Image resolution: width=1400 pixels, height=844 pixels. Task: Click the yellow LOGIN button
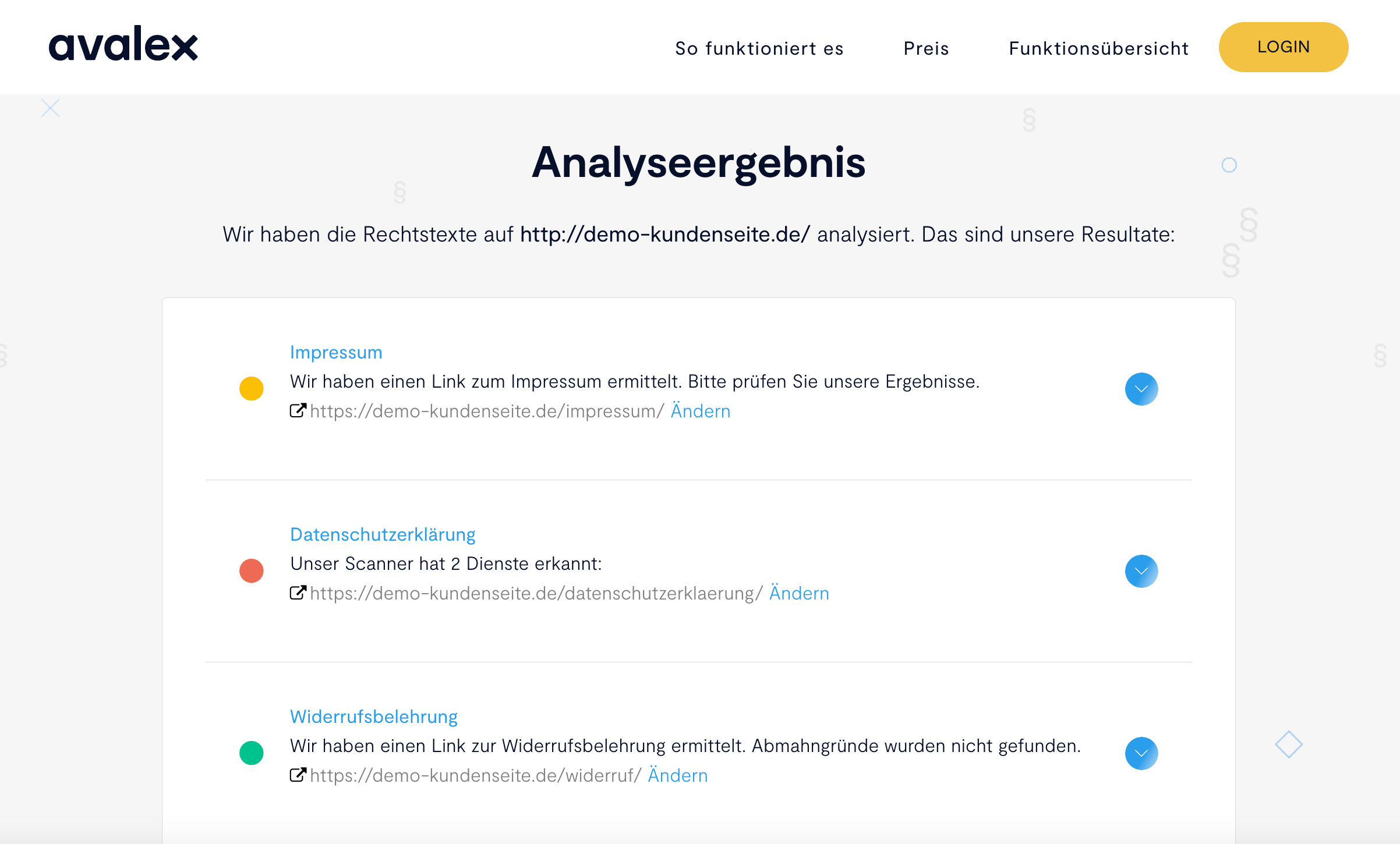click(x=1284, y=47)
